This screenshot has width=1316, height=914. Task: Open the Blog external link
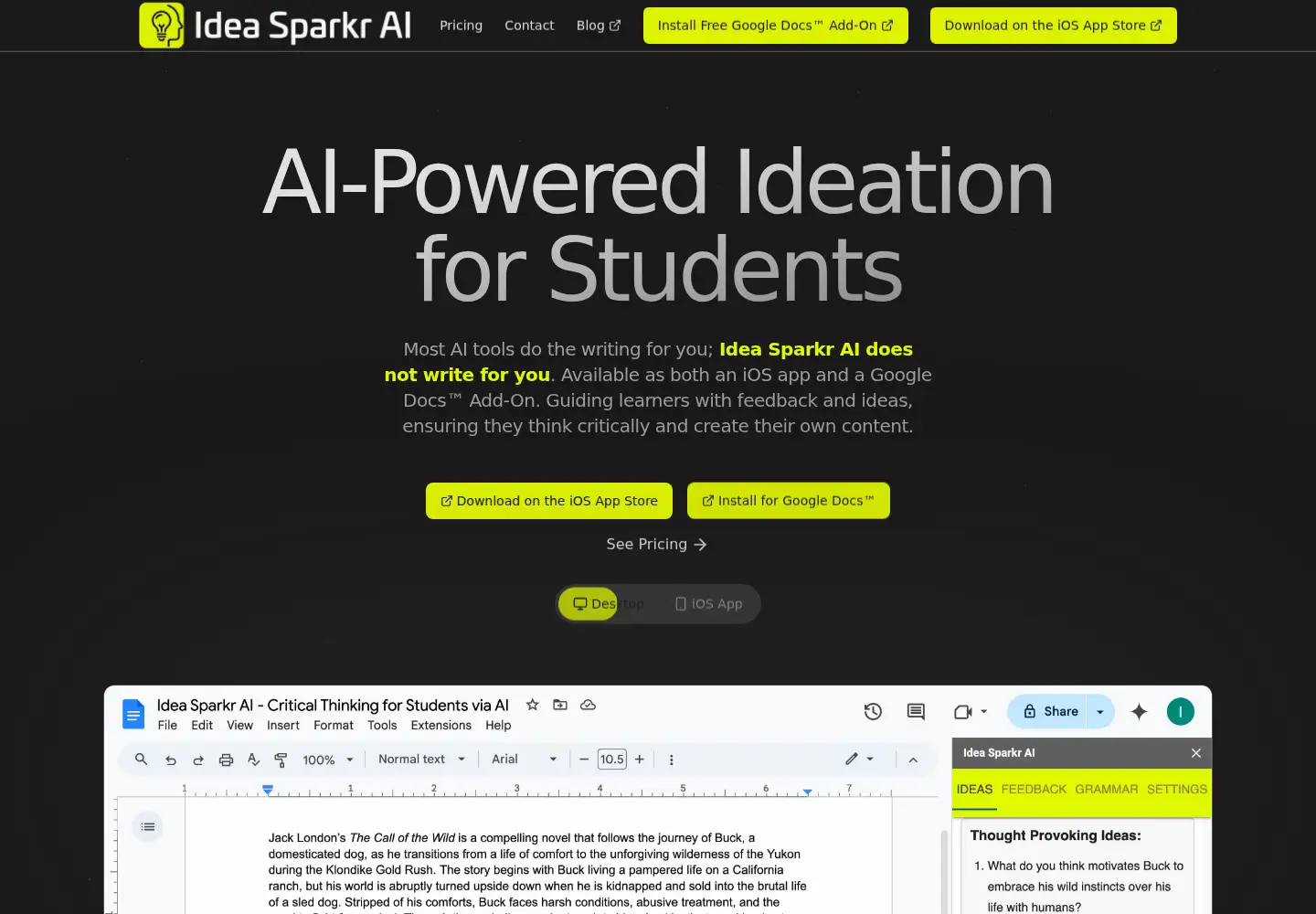pos(599,26)
